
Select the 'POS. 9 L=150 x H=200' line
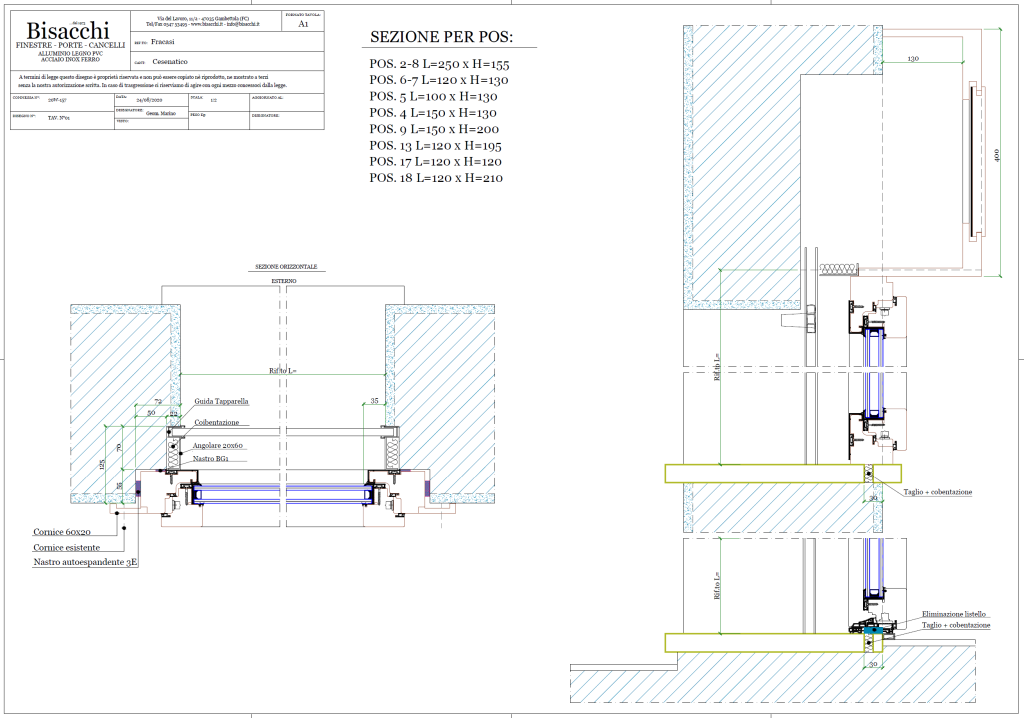click(434, 129)
